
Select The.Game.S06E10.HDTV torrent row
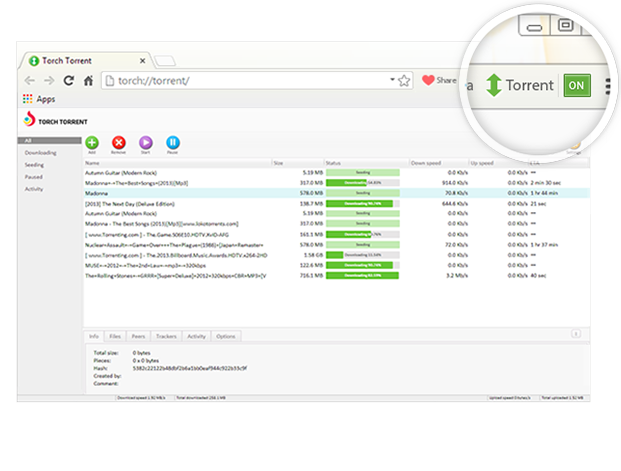coord(337,234)
